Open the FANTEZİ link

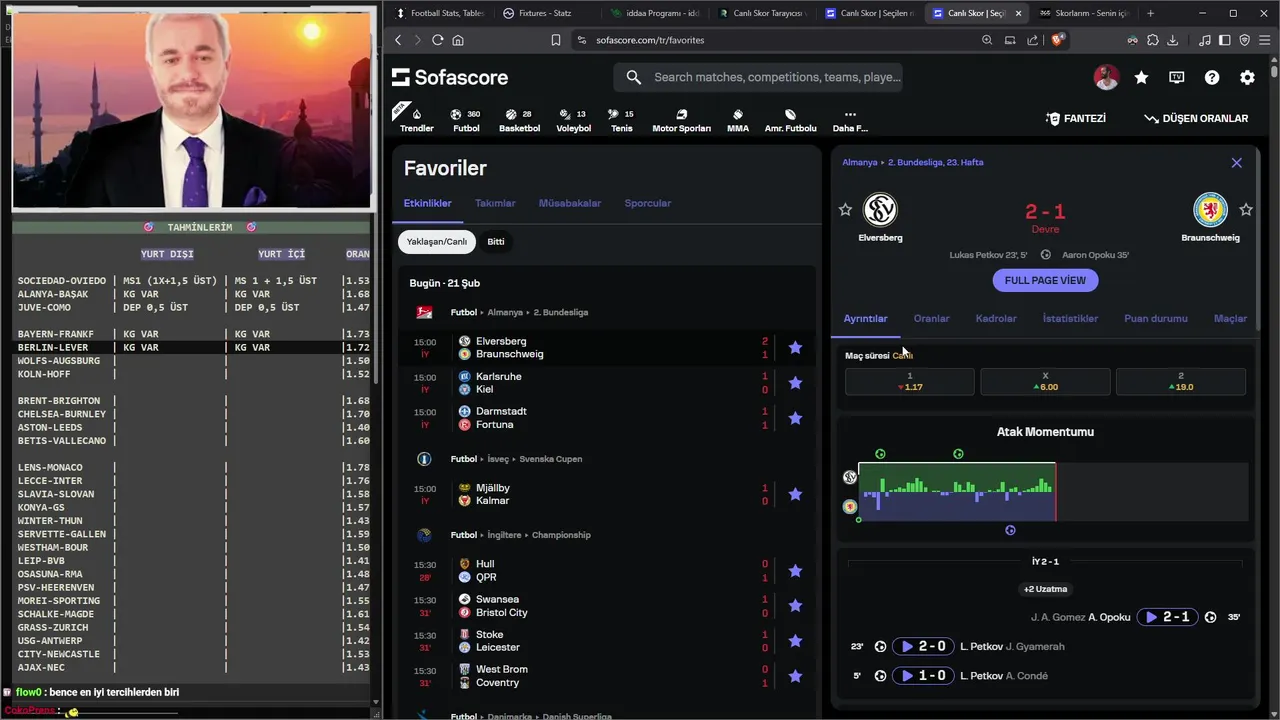pos(1076,118)
